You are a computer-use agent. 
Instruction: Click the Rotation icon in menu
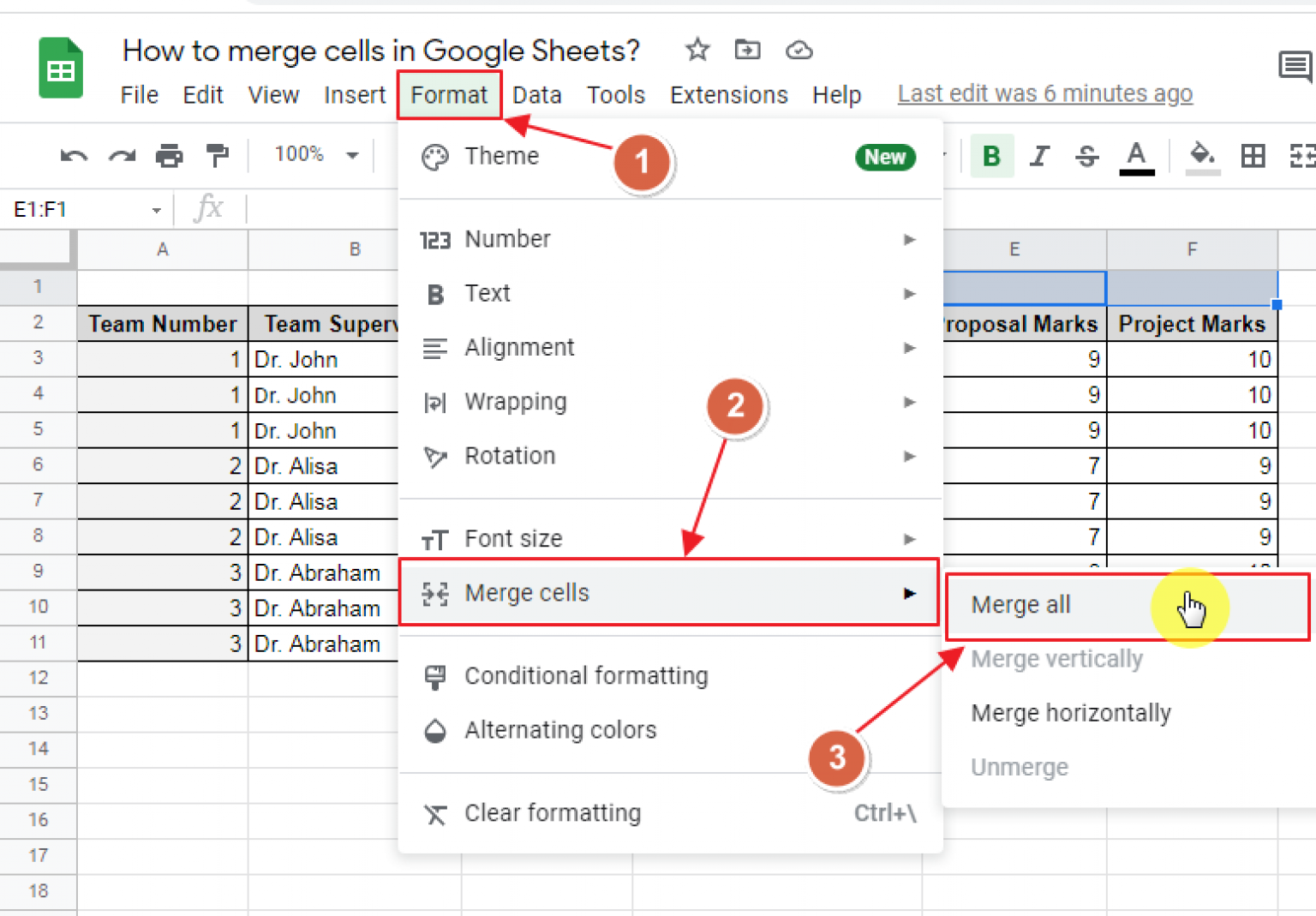tap(435, 457)
